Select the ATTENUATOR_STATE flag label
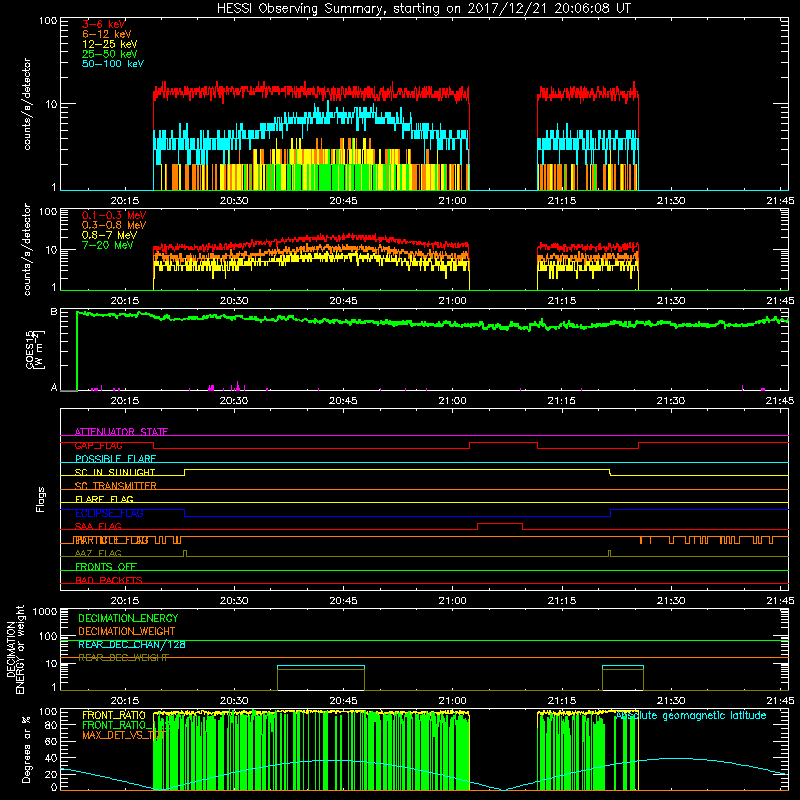Image resolution: width=800 pixels, height=800 pixels. click(x=121, y=432)
